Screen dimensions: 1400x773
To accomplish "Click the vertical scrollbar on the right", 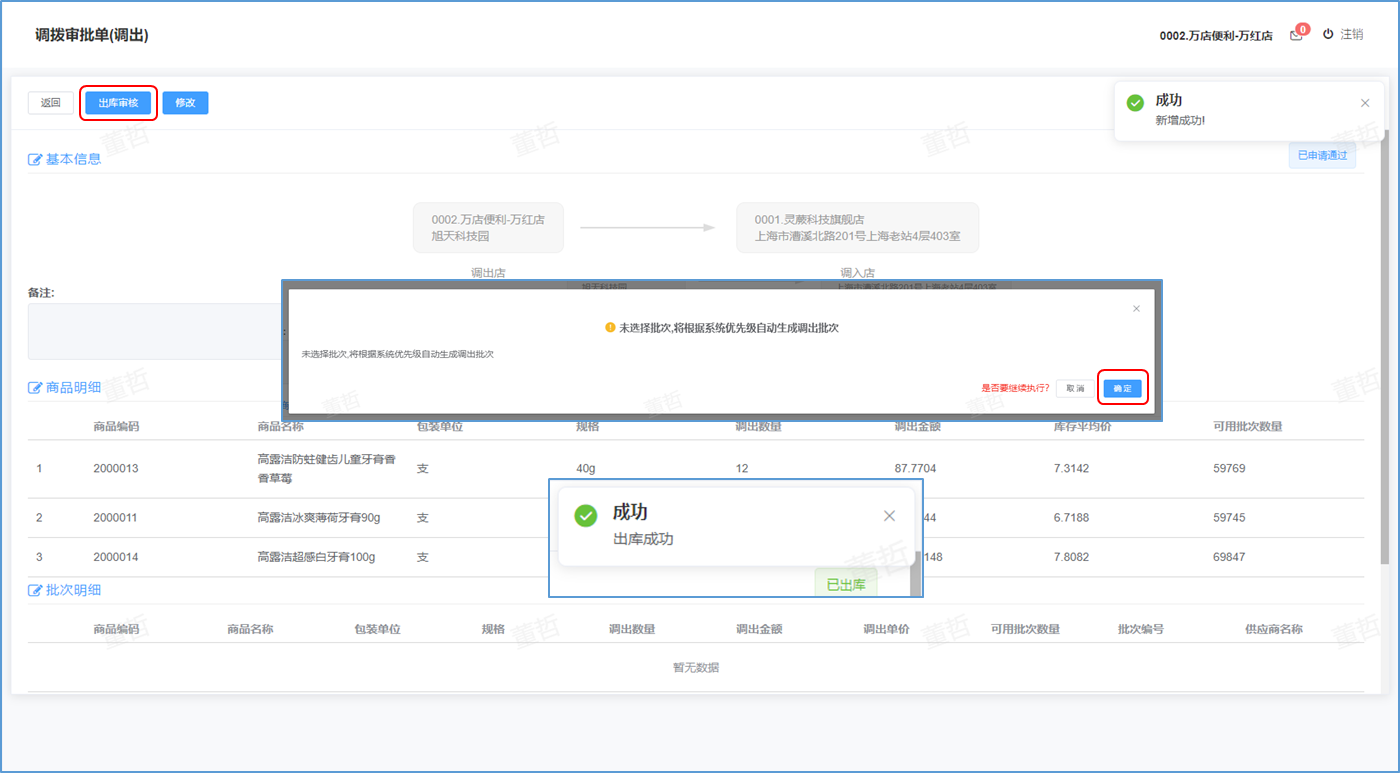I will (1384, 350).
